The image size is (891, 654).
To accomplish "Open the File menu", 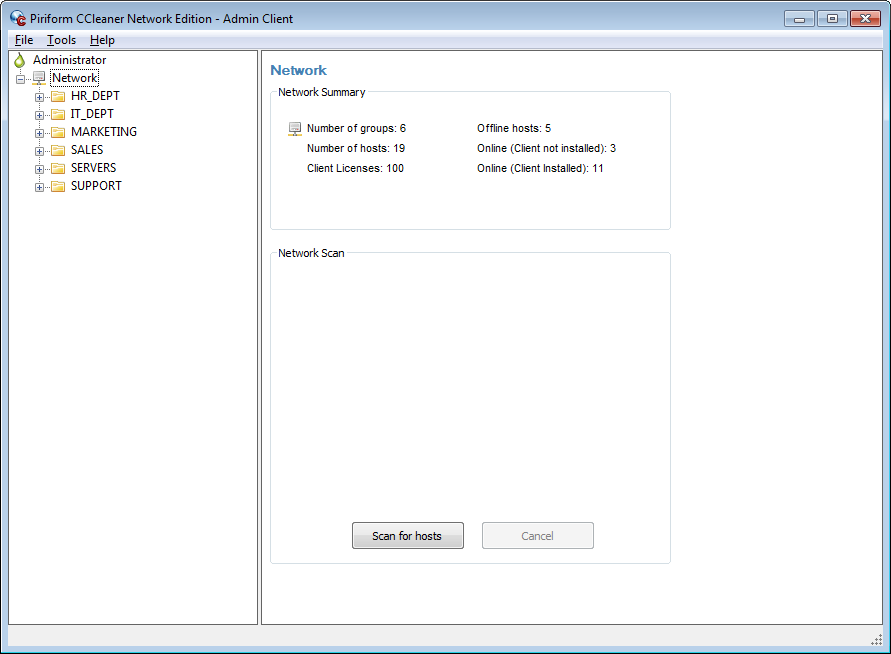I will point(24,40).
